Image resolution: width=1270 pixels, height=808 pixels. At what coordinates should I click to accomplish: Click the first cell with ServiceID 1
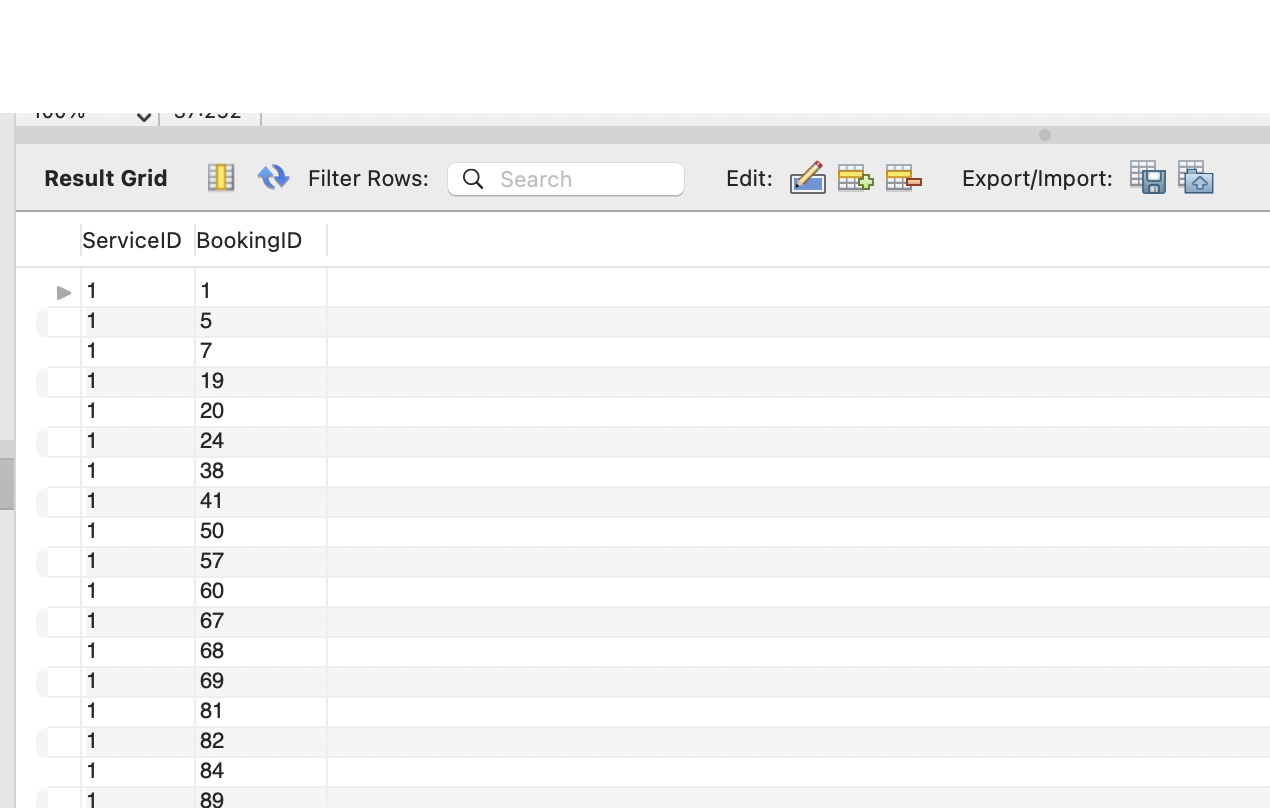click(x=92, y=291)
